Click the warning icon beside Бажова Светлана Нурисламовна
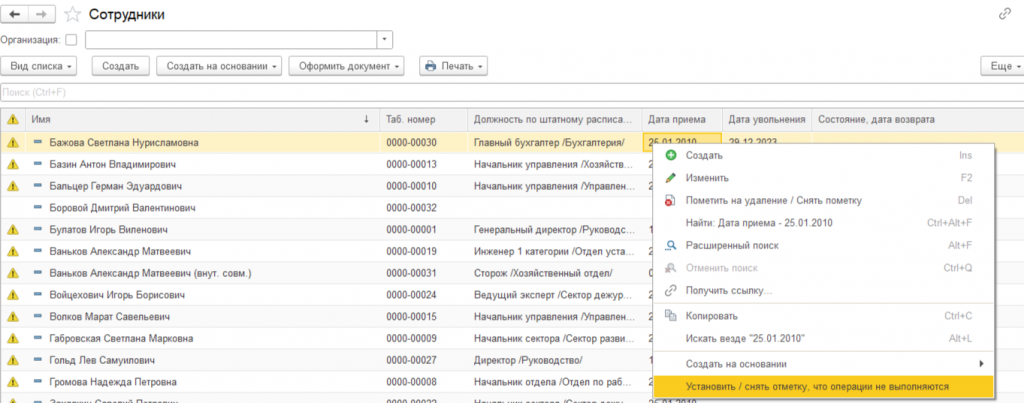 point(13,142)
